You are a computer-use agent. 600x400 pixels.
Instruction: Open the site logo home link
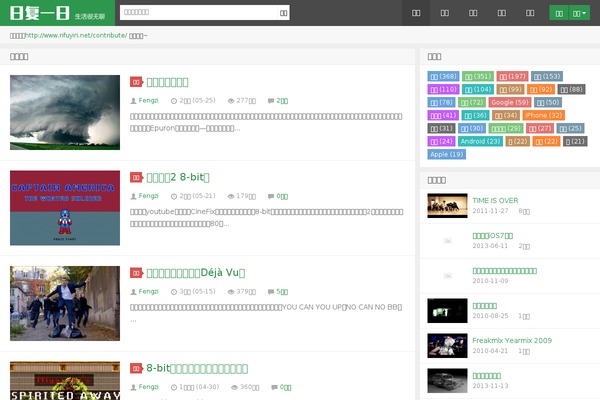(x=57, y=13)
